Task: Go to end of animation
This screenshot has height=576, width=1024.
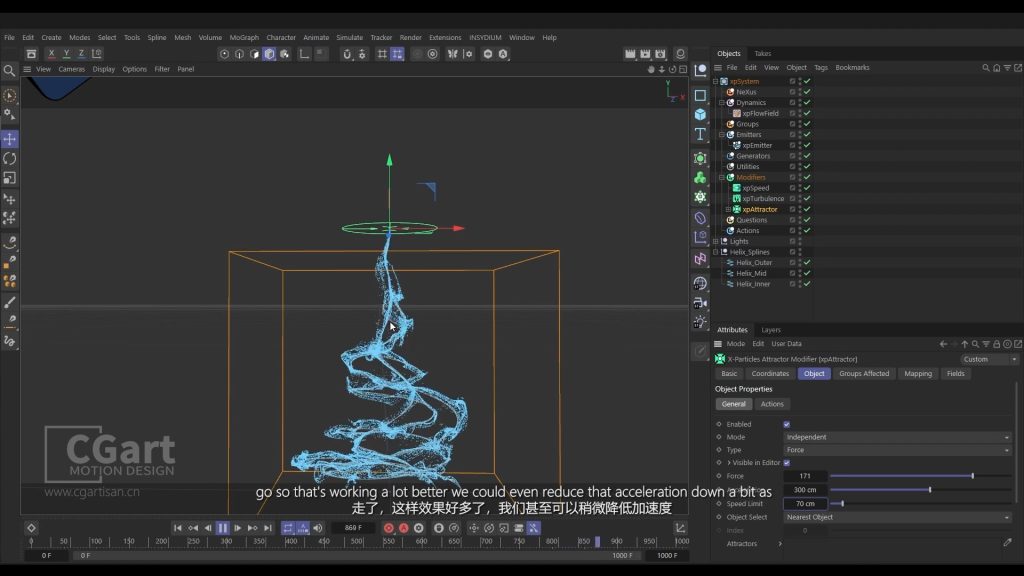Action: pyautogui.click(x=268, y=528)
